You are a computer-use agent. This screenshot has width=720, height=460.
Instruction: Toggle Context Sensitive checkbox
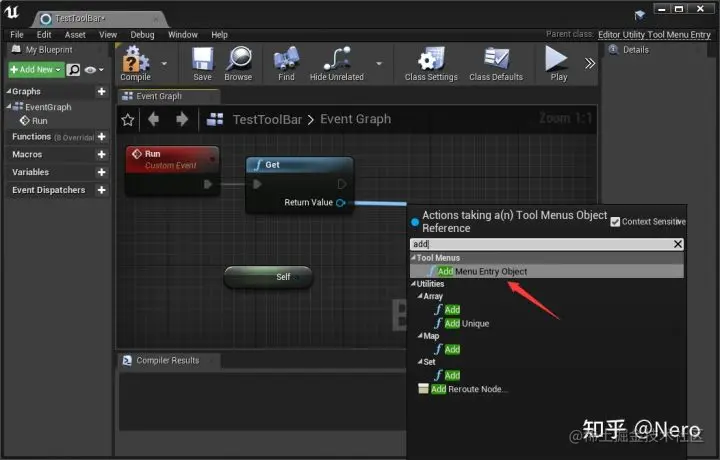click(x=615, y=222)
